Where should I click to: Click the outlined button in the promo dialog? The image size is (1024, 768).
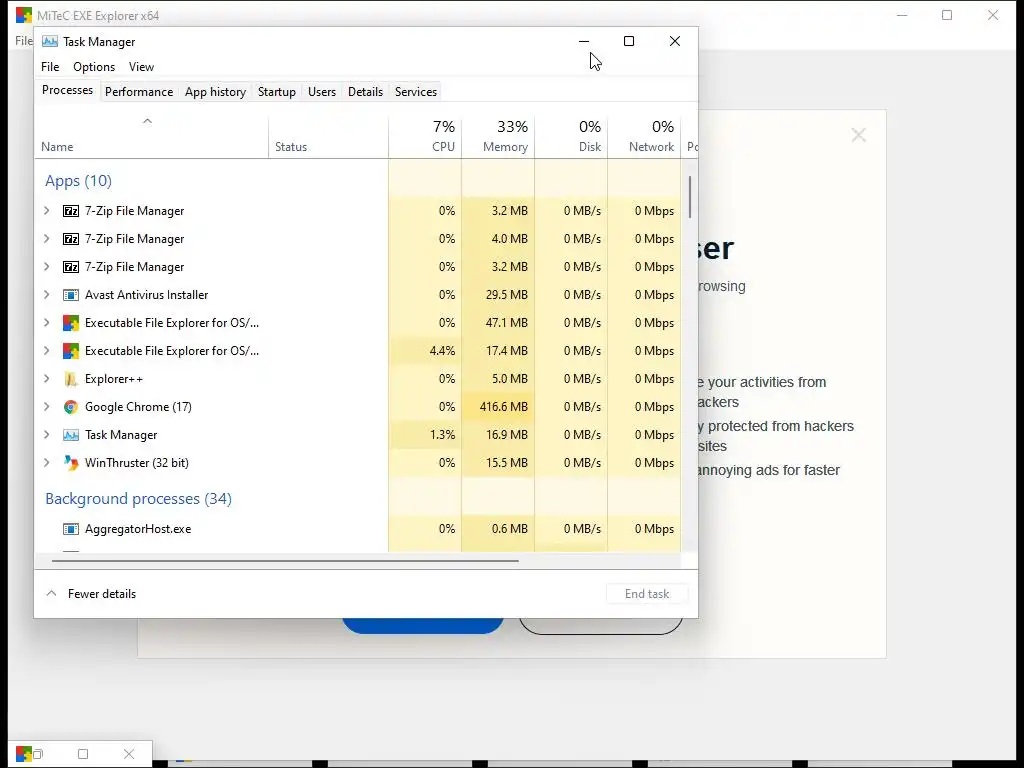pos(601,626)
